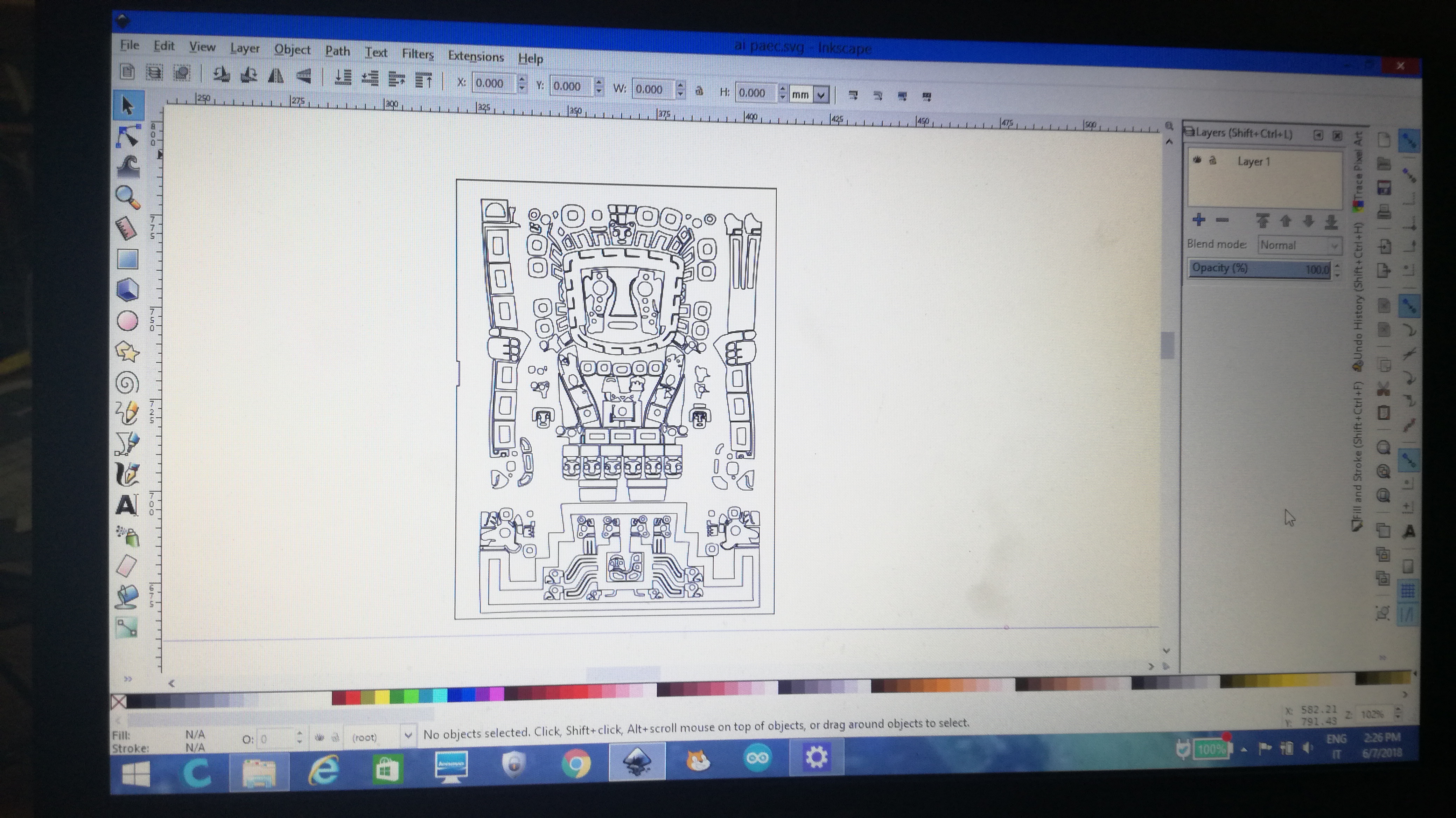Toggle current layer lock in status bar
Image resolution: width=1456 pixels, height=818 pixels.
pyautogui.click(x=335, y=737)
